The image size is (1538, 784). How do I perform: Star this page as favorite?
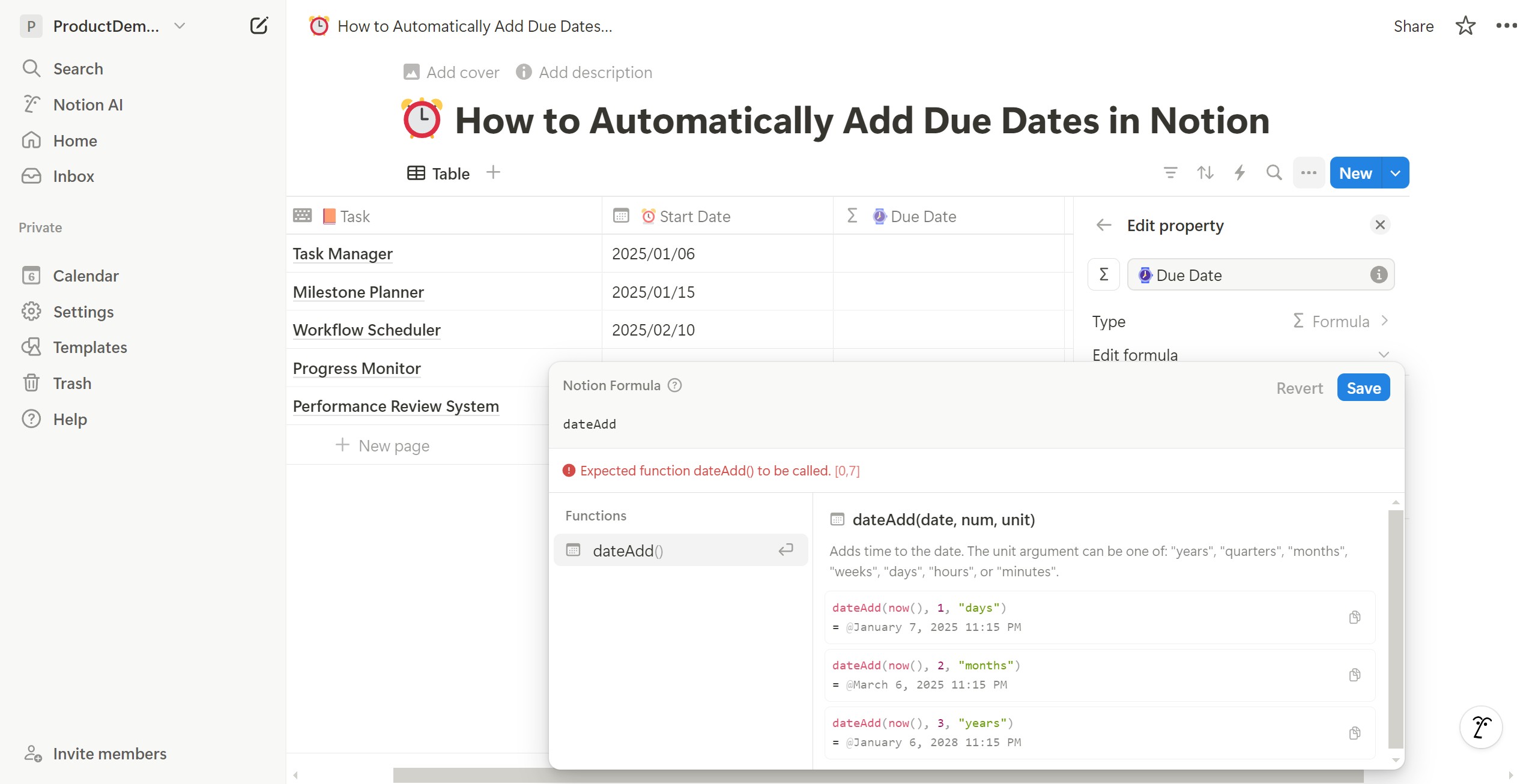point(1465,26)
